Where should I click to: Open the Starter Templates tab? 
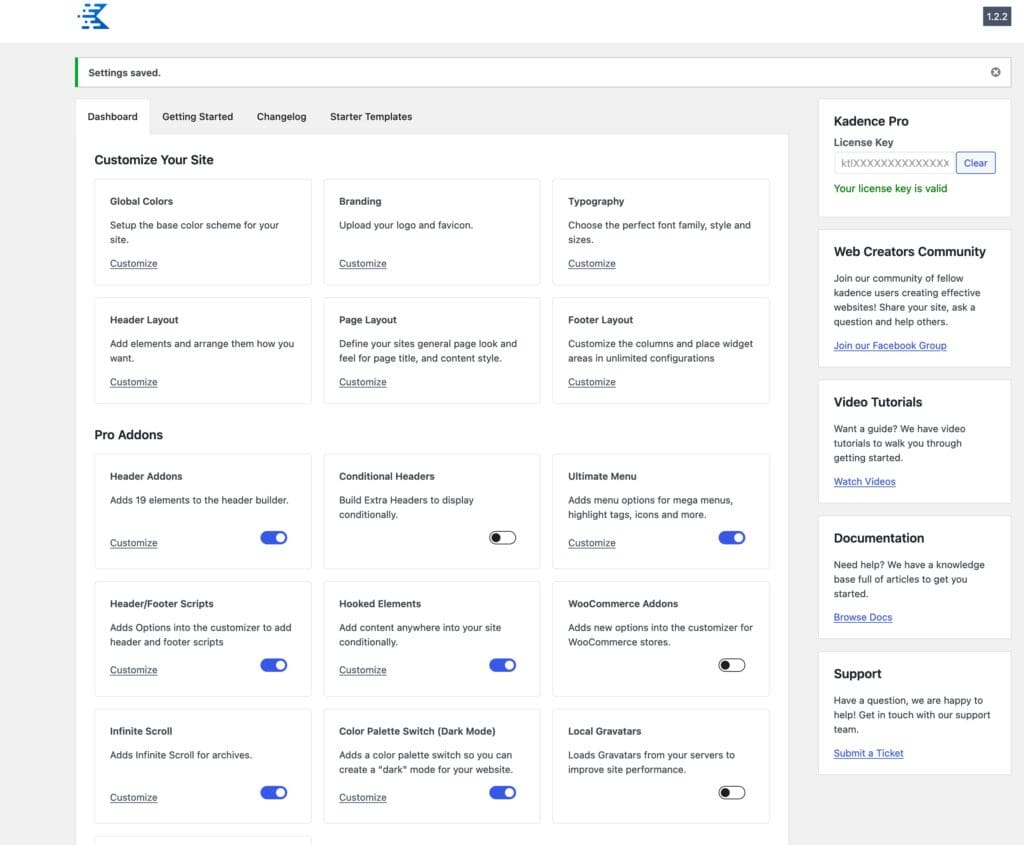click(x=371, y=116)
